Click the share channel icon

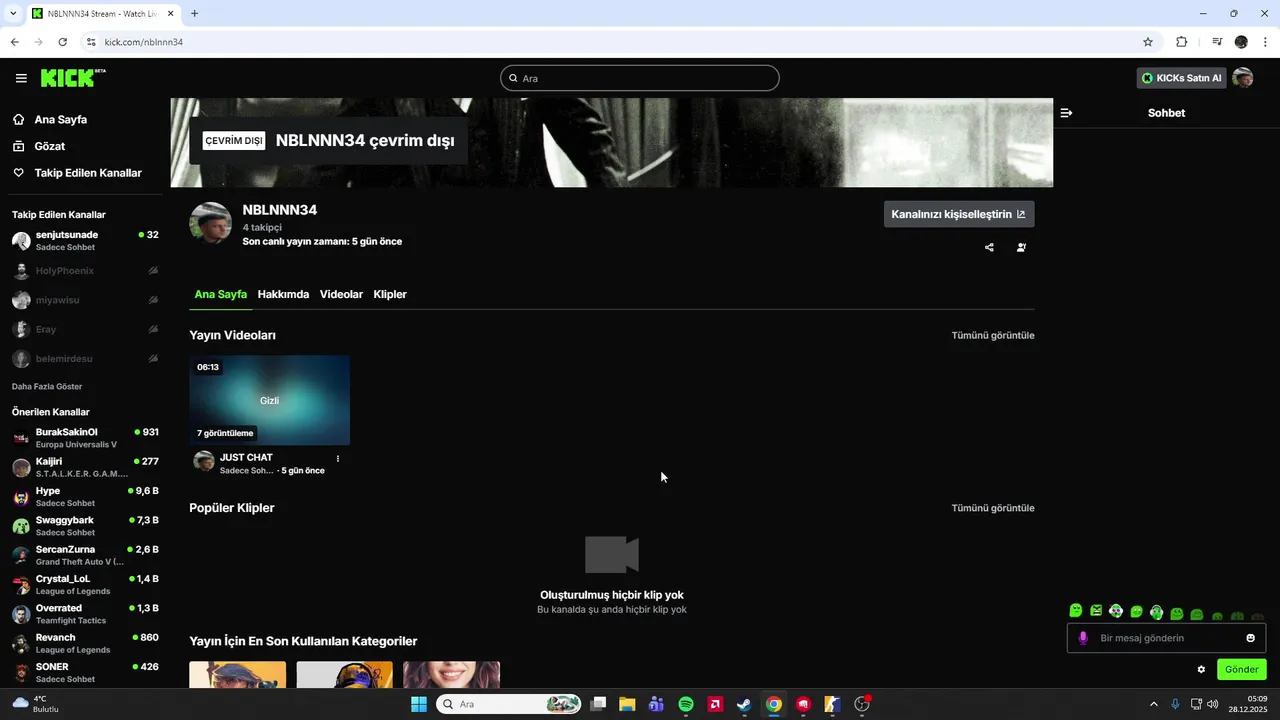point(989,248)
